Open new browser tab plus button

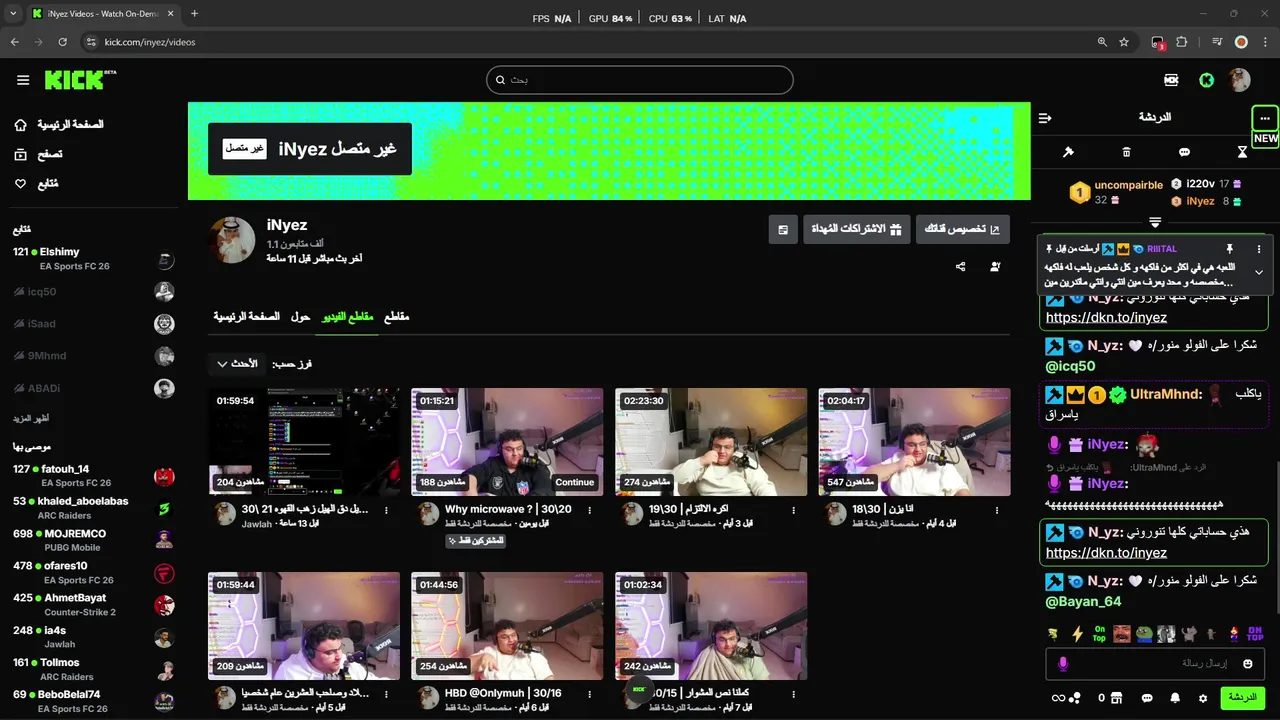(194, 14)
